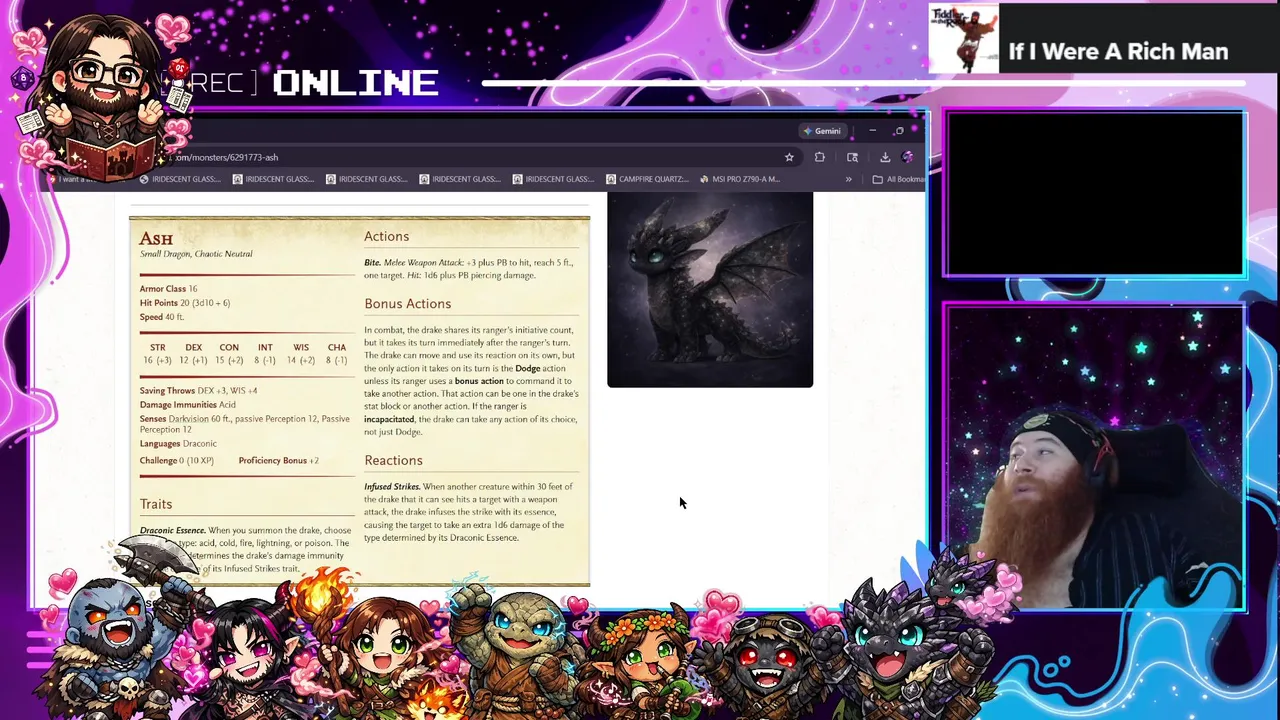Click the Small Dragon, Chaotic Neutral subtitle
Viewport: 1280px width, 720px height.
(196, 254)
